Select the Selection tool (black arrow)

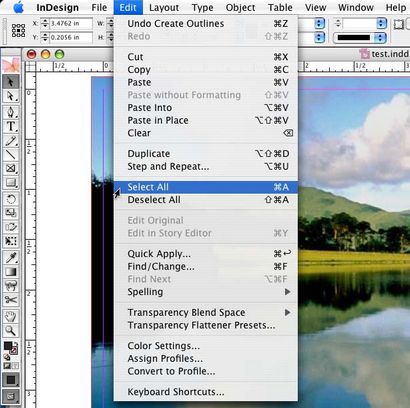[11, 82]
